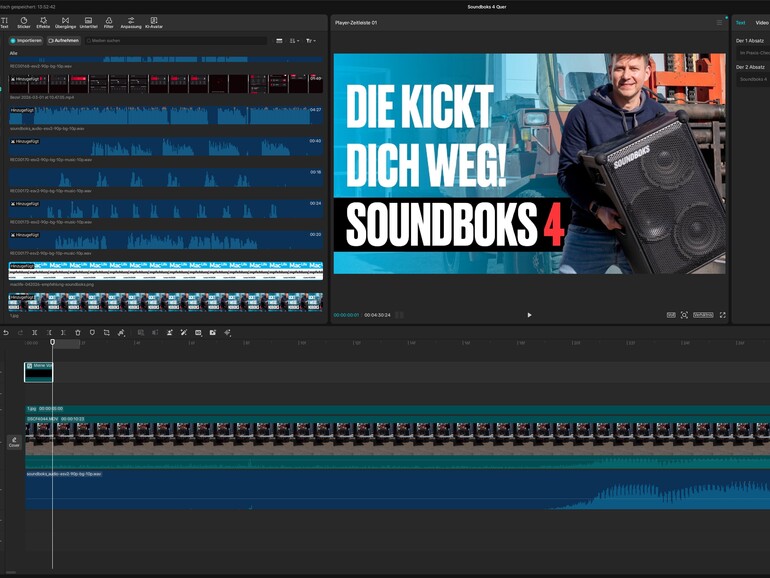Select the Meine Vorlage text clip on timeline

coord(39,372)
